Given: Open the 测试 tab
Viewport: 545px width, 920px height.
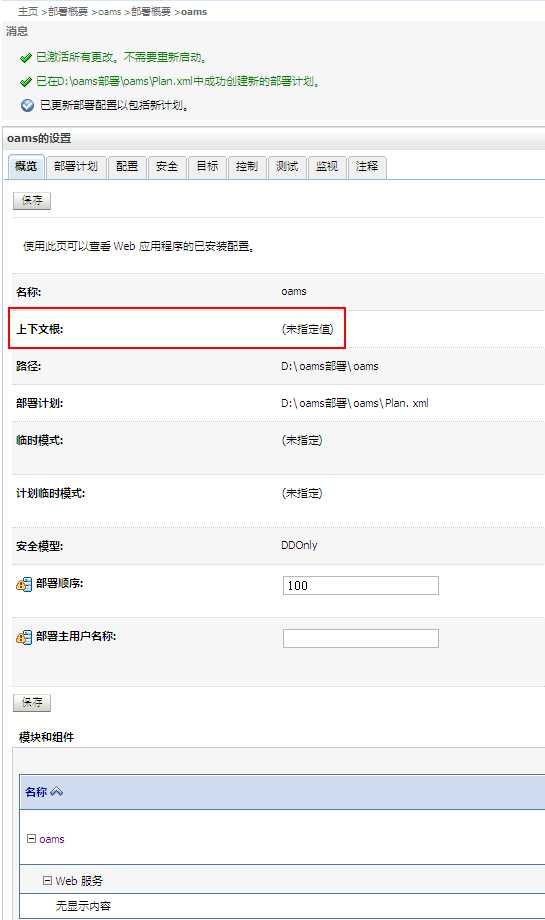Looking at the screenshot, I should [287, 167].
